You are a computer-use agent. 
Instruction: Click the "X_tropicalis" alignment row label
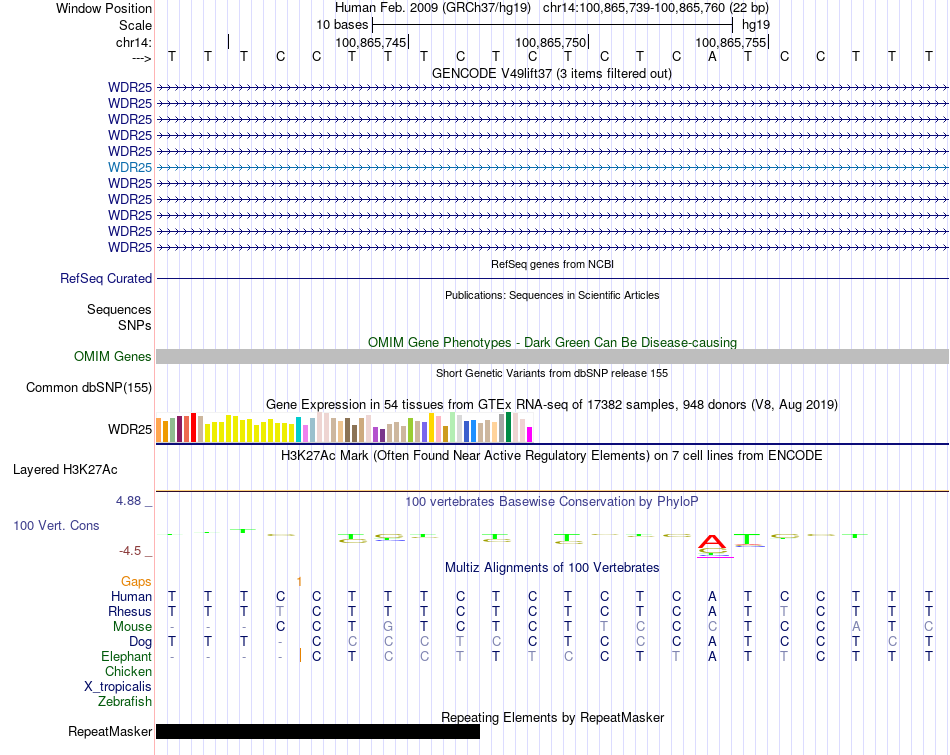tap(118, 687)
